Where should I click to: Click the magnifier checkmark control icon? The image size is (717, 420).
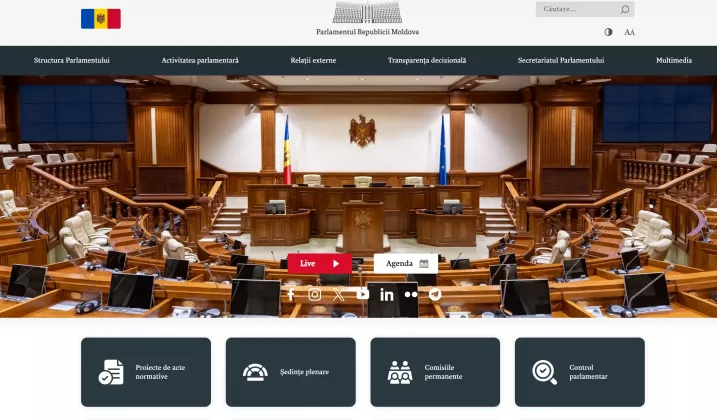pos(545,372)
